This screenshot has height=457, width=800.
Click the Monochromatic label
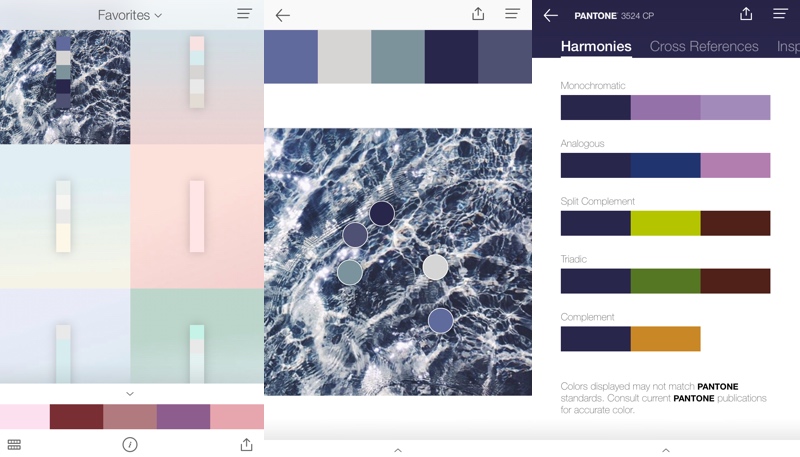click(593, 86)
